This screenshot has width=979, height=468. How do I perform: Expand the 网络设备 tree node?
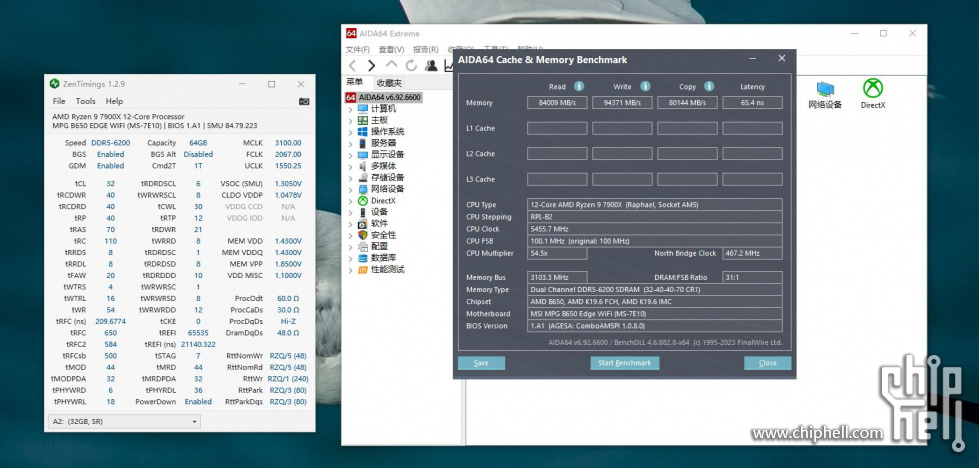tap(350, 189)
